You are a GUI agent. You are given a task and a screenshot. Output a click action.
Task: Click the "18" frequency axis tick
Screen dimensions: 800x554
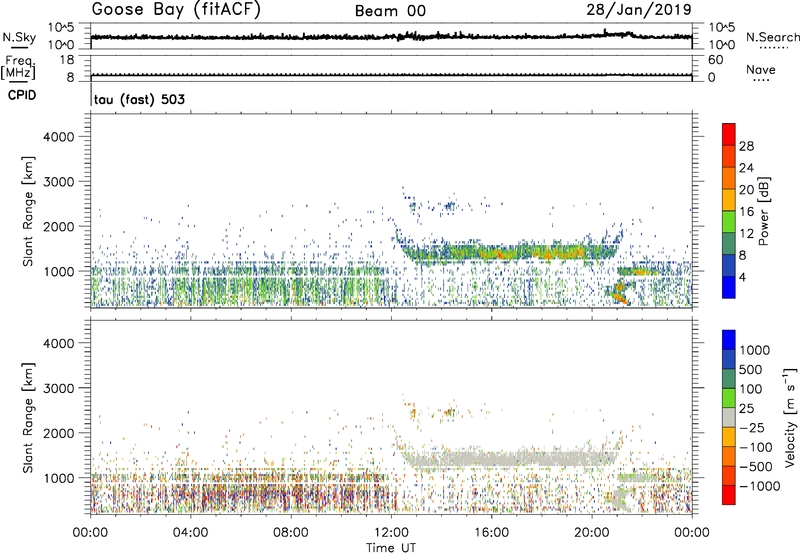(66, 60)
